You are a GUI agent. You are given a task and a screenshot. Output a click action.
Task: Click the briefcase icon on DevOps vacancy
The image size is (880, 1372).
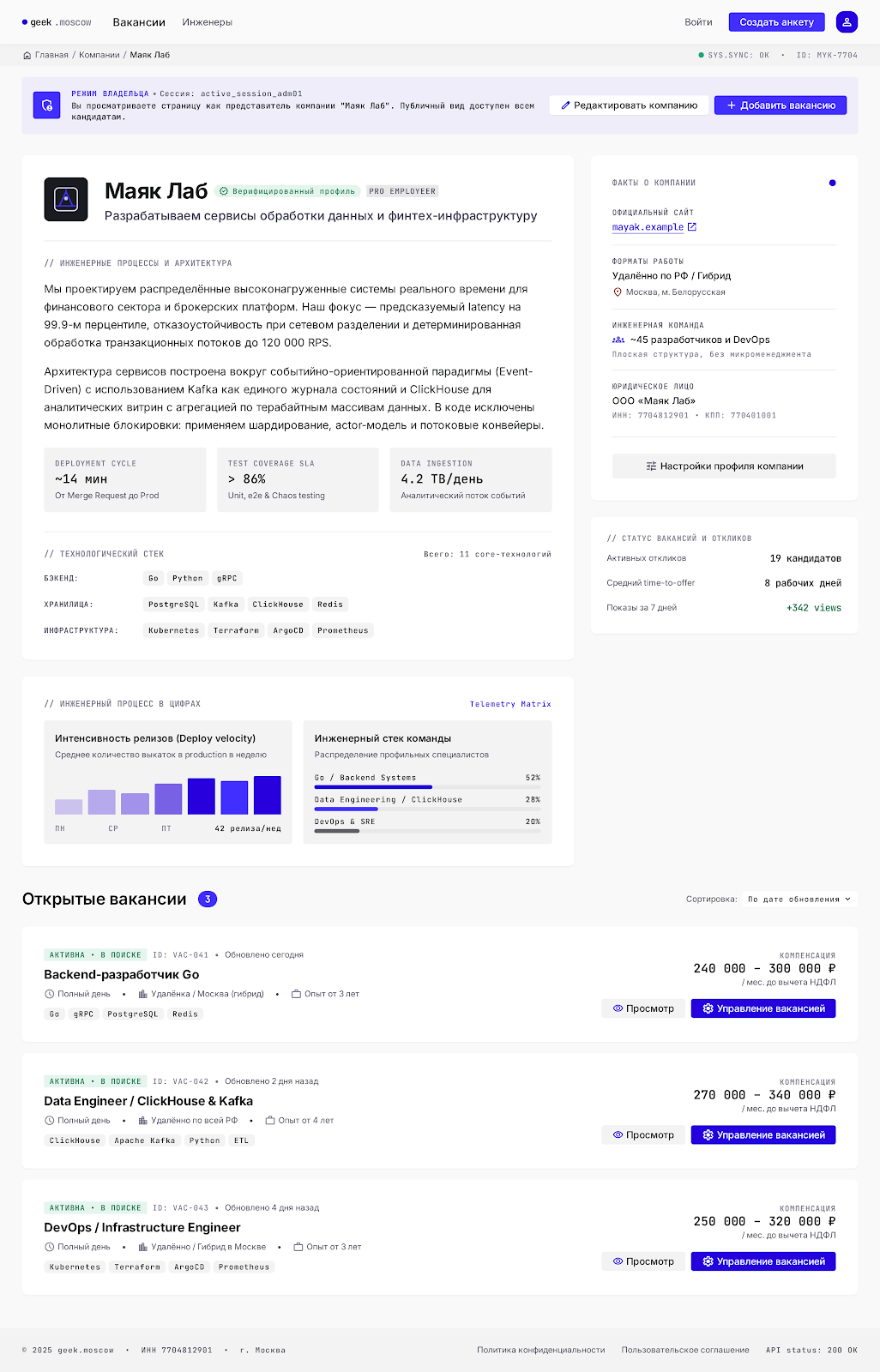[298, 1247]
